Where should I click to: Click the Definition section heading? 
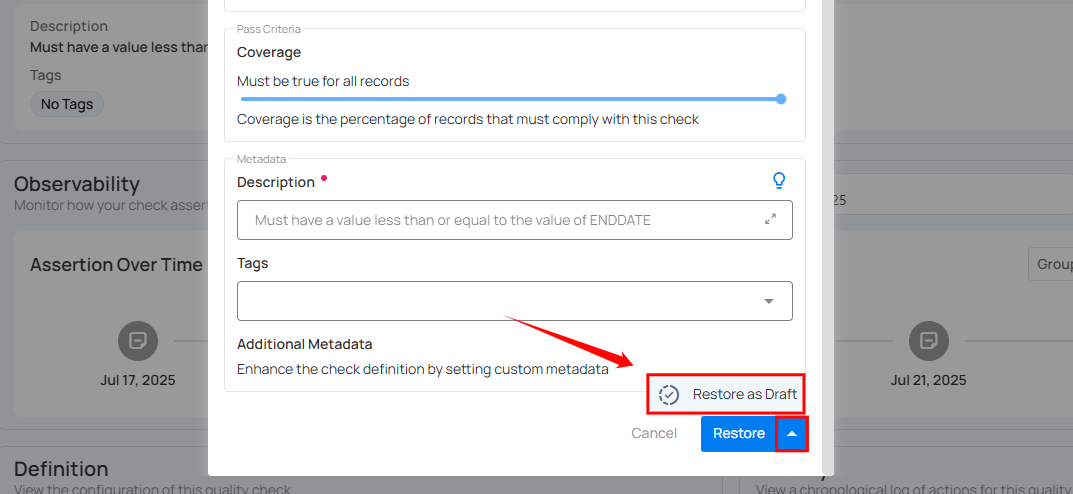pos(61,469)
